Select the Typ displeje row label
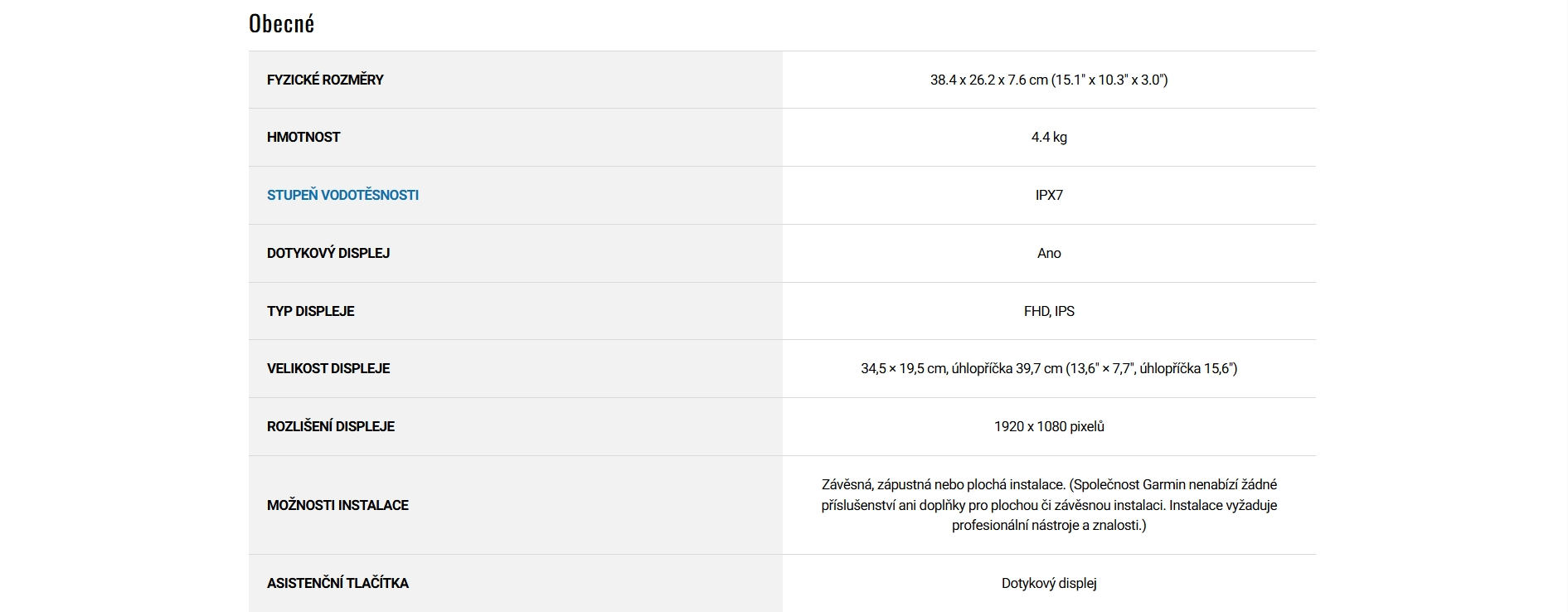1568x612 pixels. [x=310, y=311]
